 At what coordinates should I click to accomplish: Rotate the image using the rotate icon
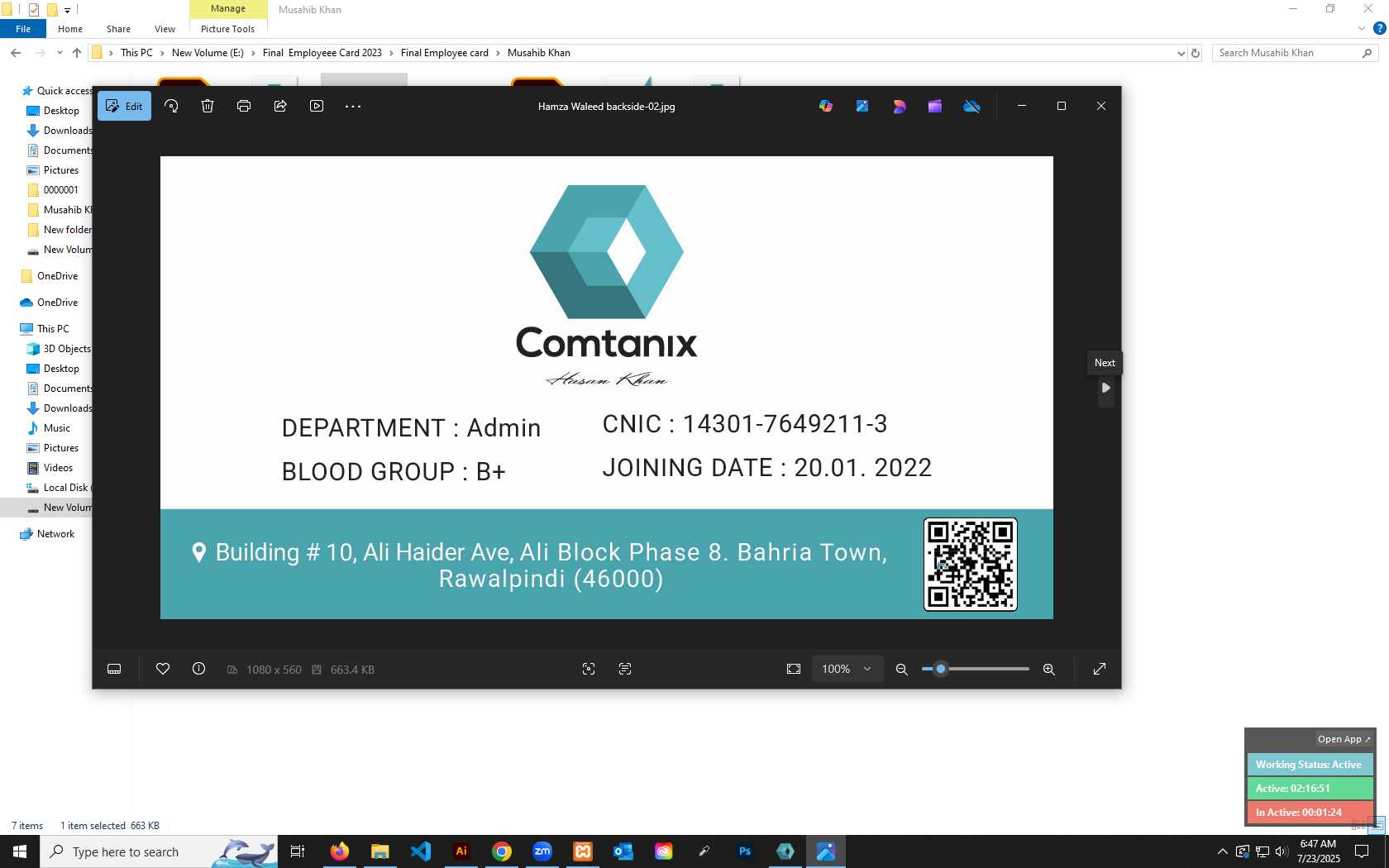point(171,106)
